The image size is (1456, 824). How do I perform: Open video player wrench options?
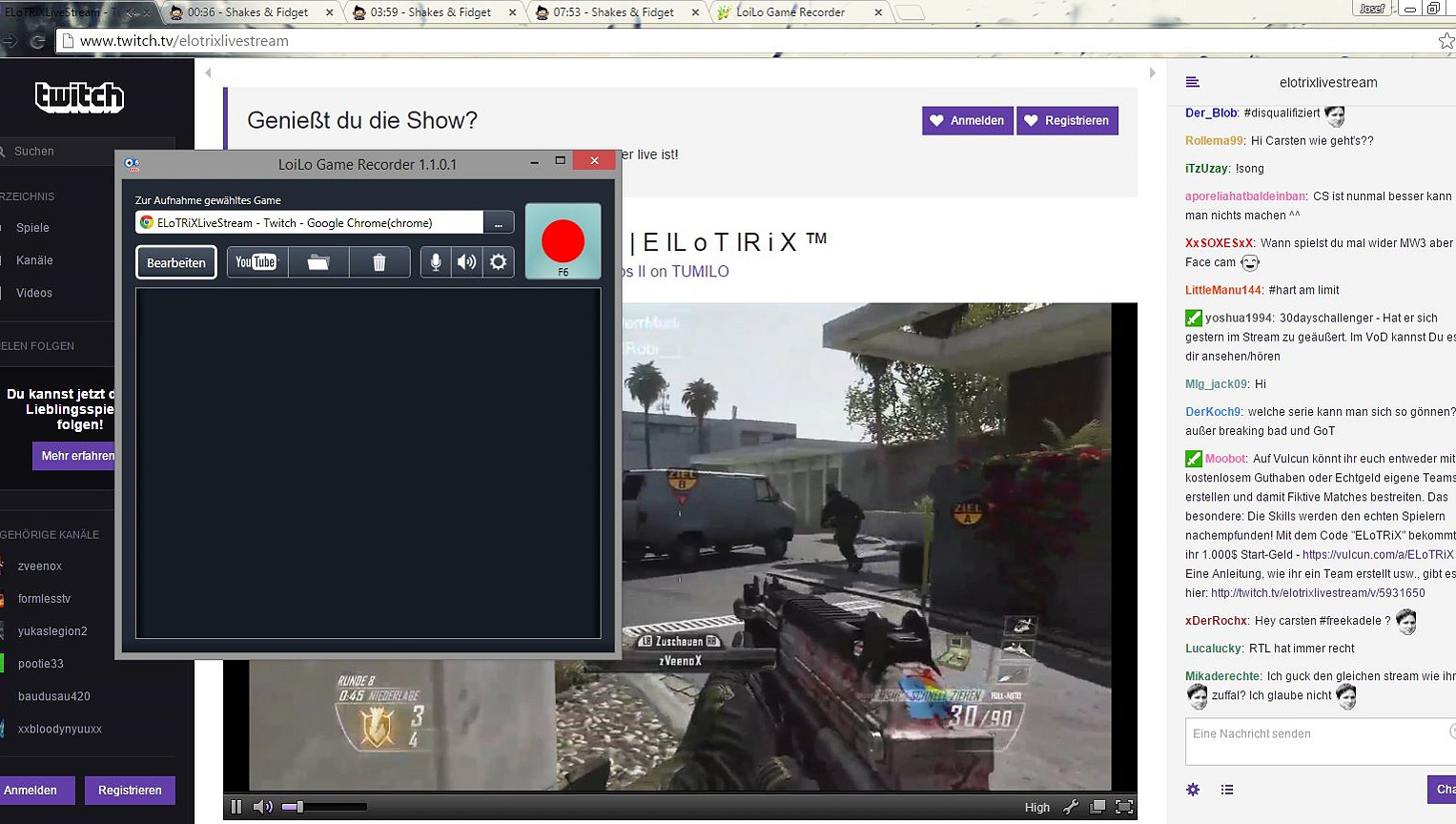(1071, 807)
